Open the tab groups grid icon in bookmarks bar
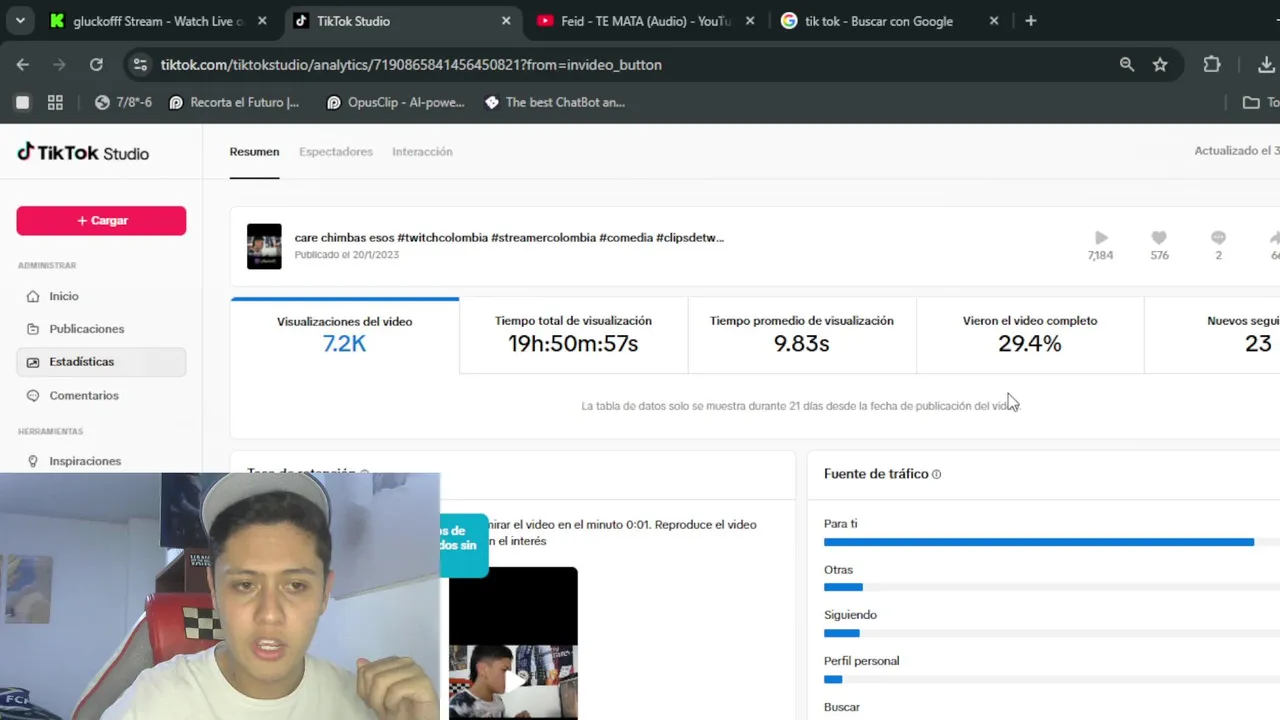This screenshot has width=1280, height=720. coord(55,102)
